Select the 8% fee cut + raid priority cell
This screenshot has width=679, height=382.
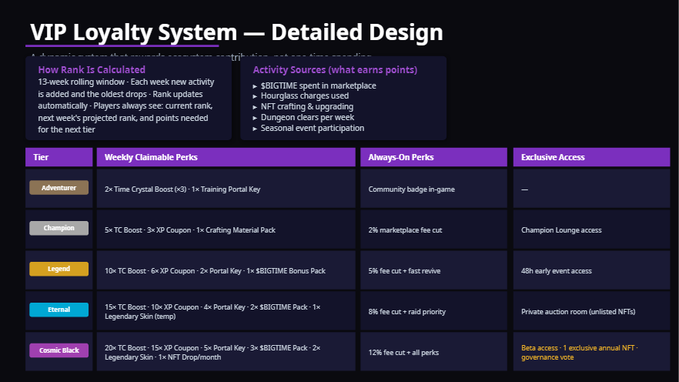[x=433, y=311]
